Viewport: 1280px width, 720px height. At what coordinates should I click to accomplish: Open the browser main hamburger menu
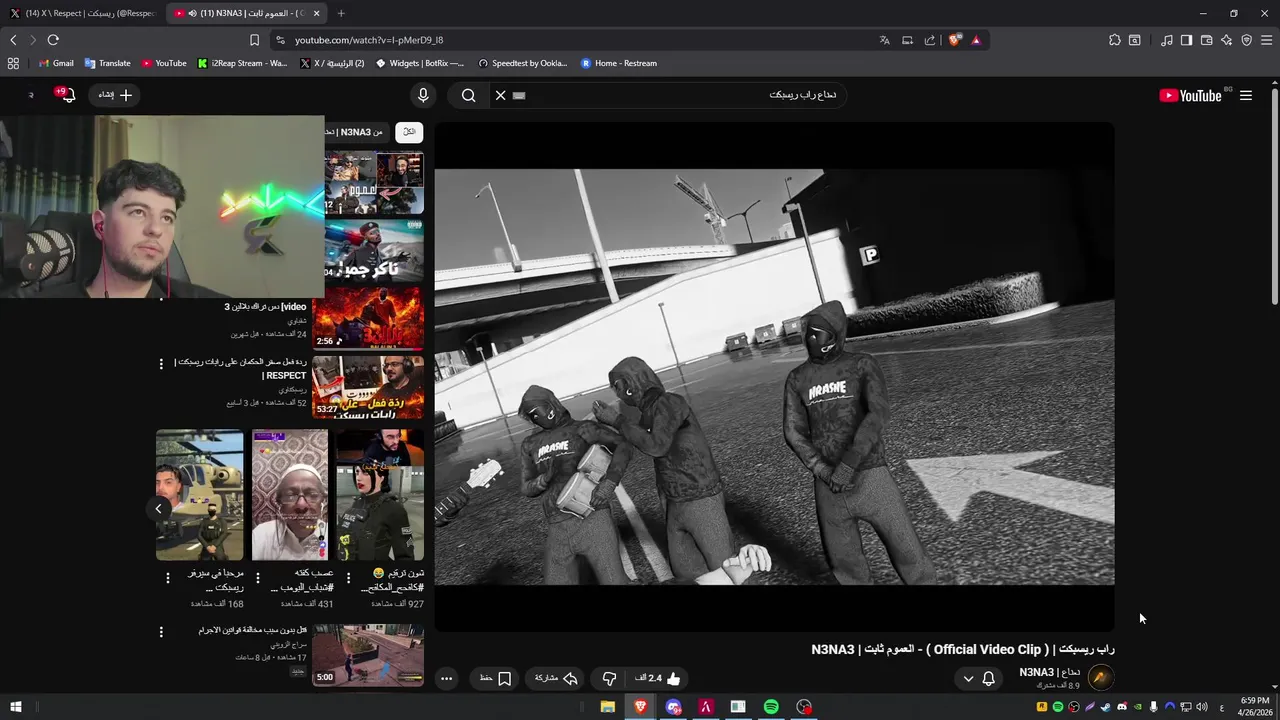(x=1266, y=40)
